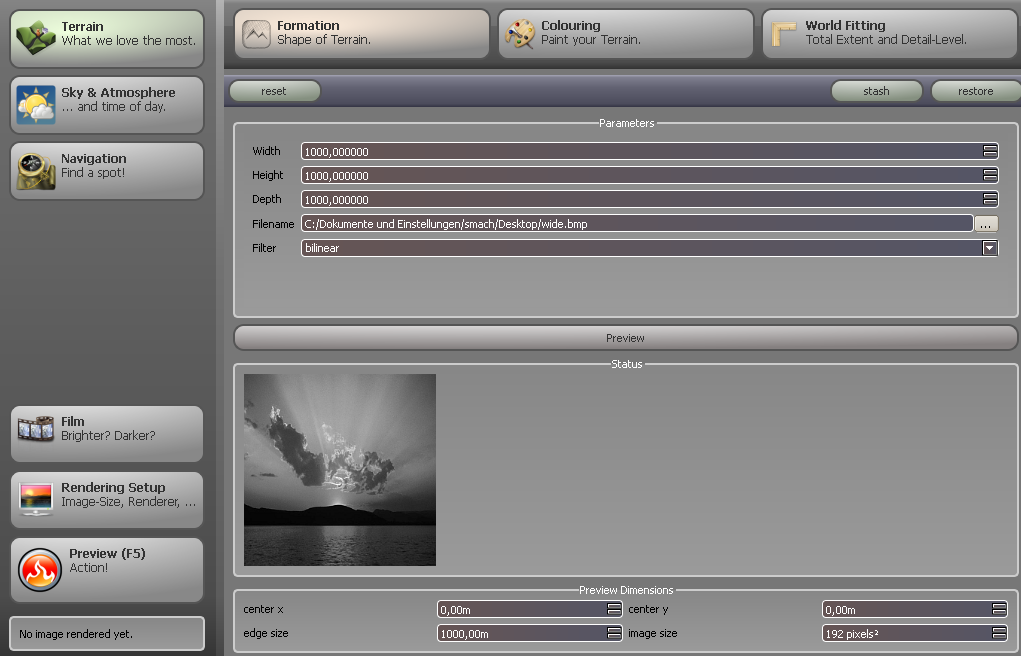1021x656 pixels.
Task: Click the Status group title
Action: pyautogui.click(x=626, y=364)
